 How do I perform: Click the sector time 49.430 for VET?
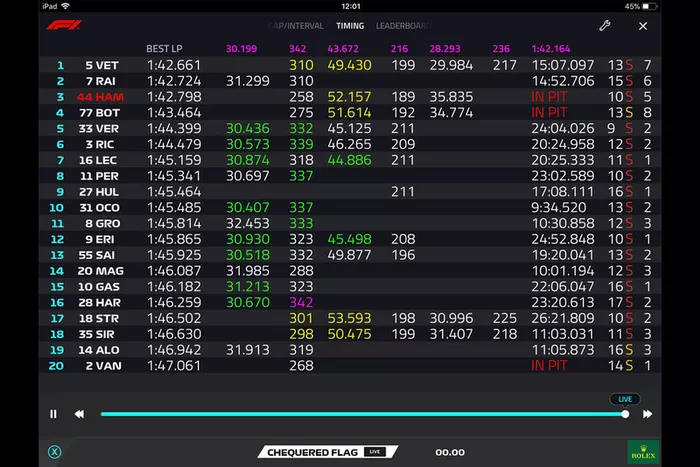[349, 65]
